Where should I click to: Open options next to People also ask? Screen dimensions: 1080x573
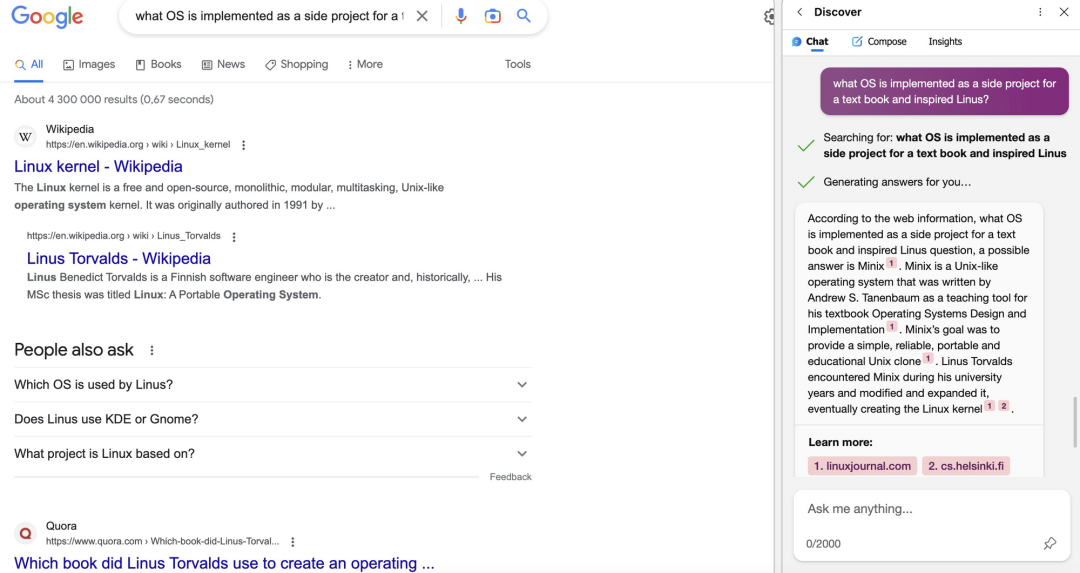coord(152,350)
